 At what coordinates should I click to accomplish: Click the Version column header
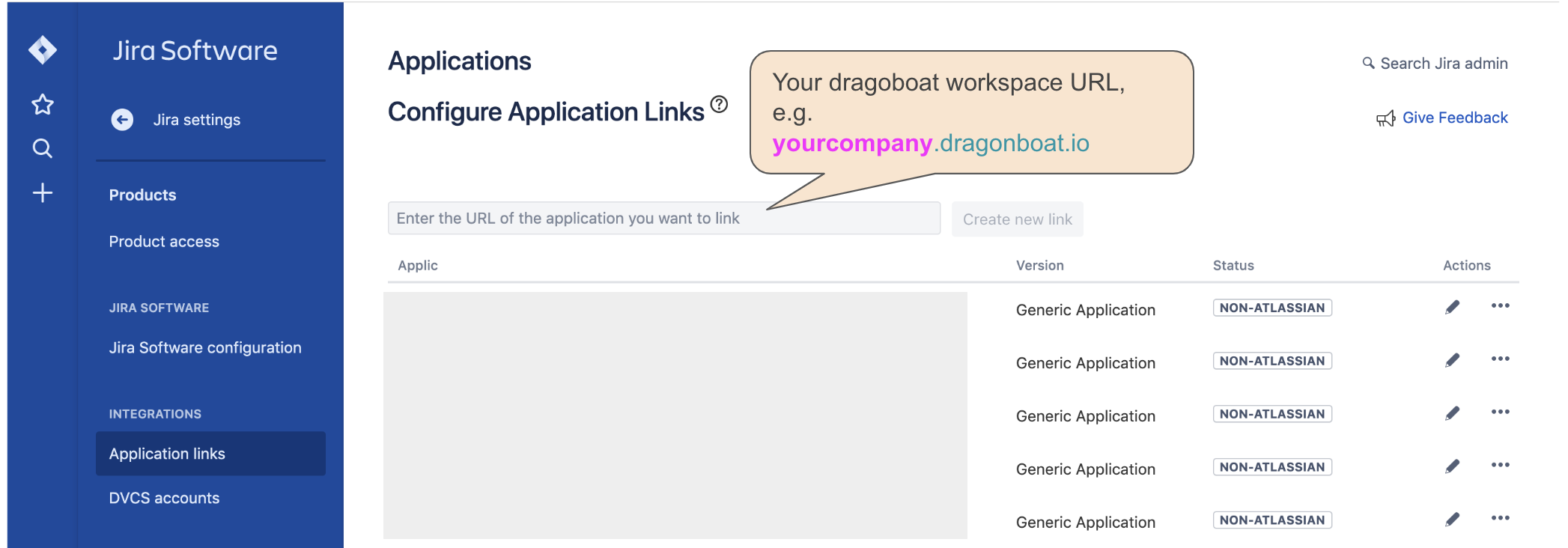(1039, 266)
